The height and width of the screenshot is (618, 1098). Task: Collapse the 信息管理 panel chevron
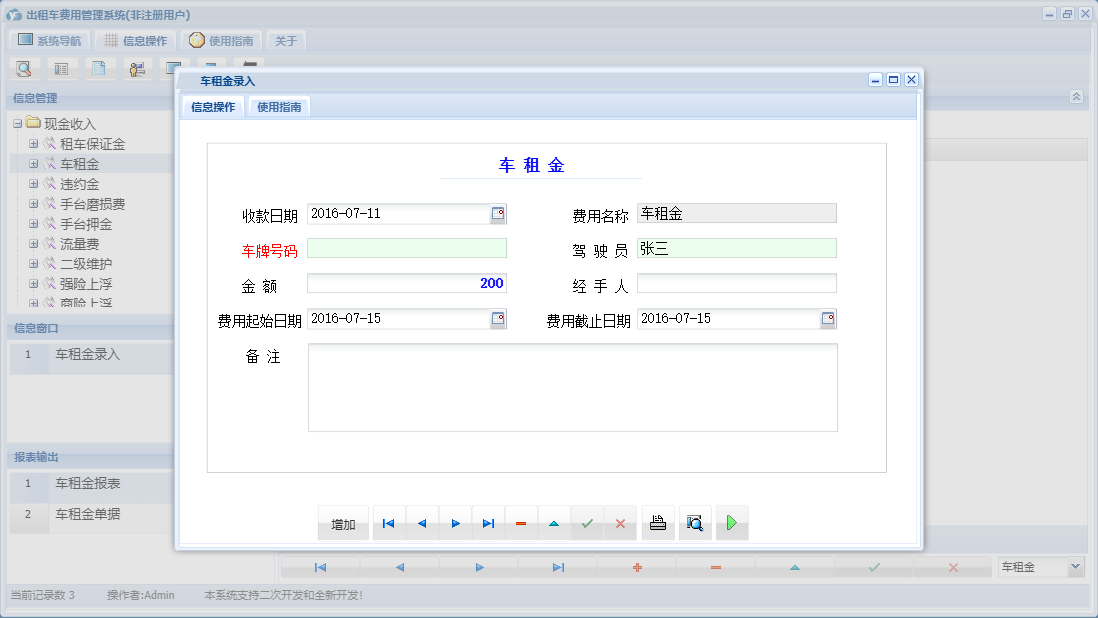(1076, 97)
